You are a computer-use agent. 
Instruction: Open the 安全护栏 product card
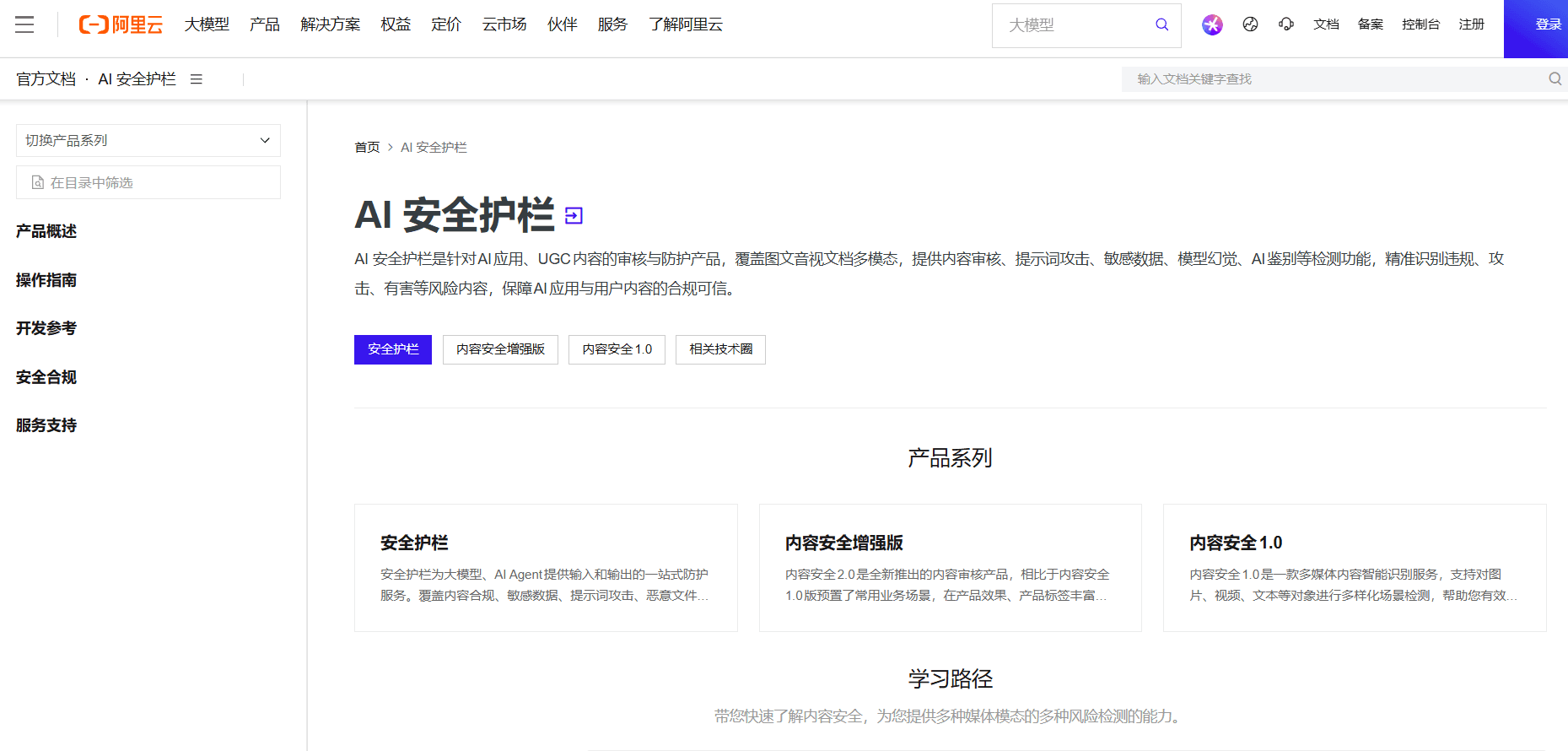pyautogui.click(x=546, y=568)
